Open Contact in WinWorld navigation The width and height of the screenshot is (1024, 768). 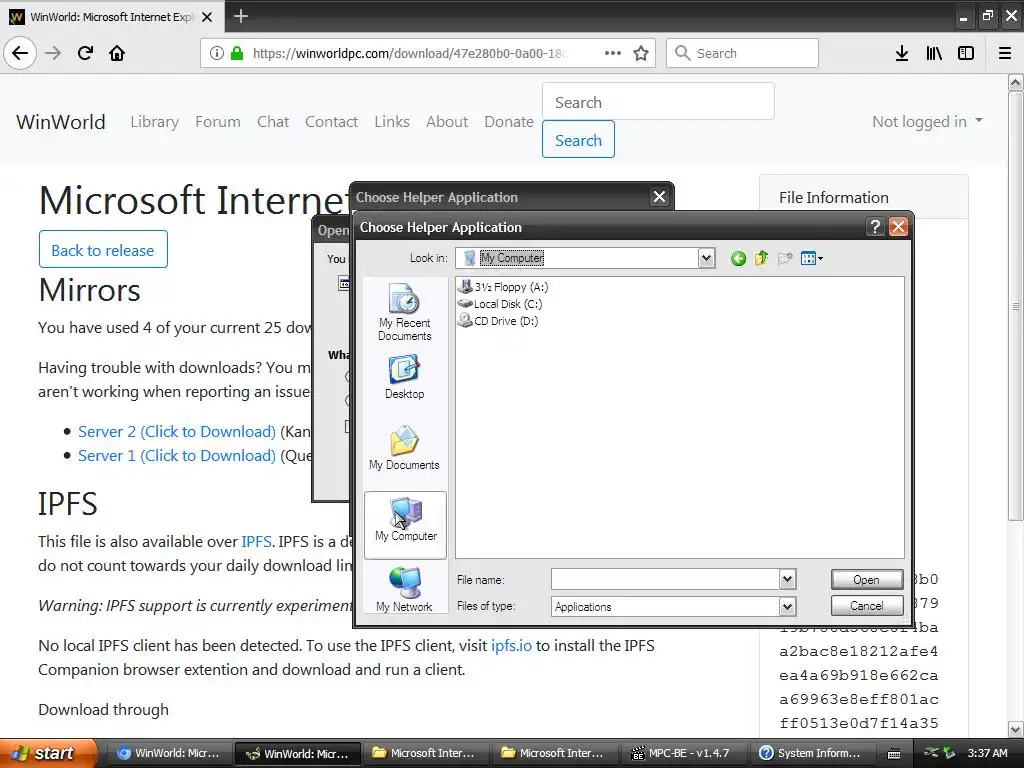[x=331, y=121]
